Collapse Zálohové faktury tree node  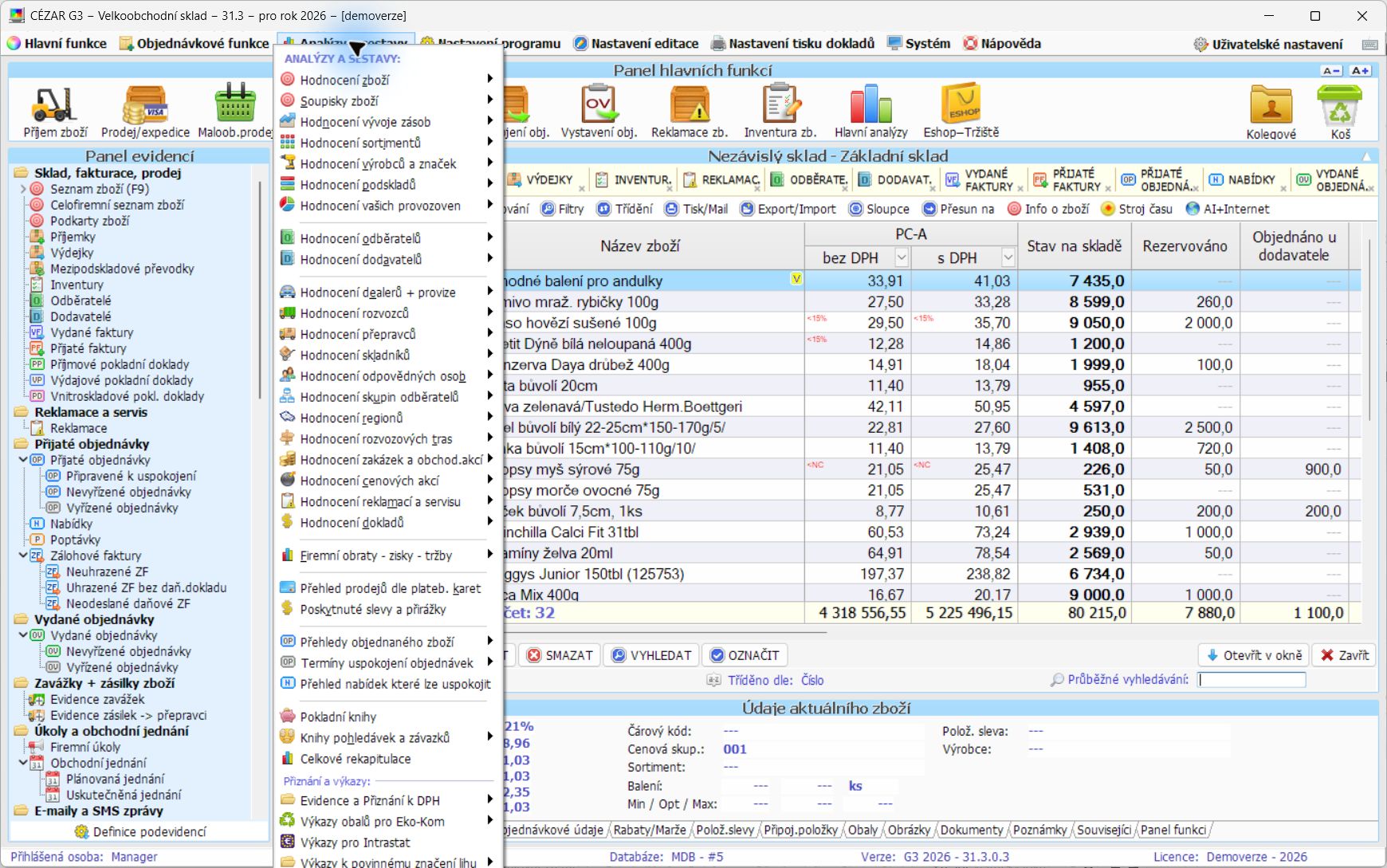23,556
